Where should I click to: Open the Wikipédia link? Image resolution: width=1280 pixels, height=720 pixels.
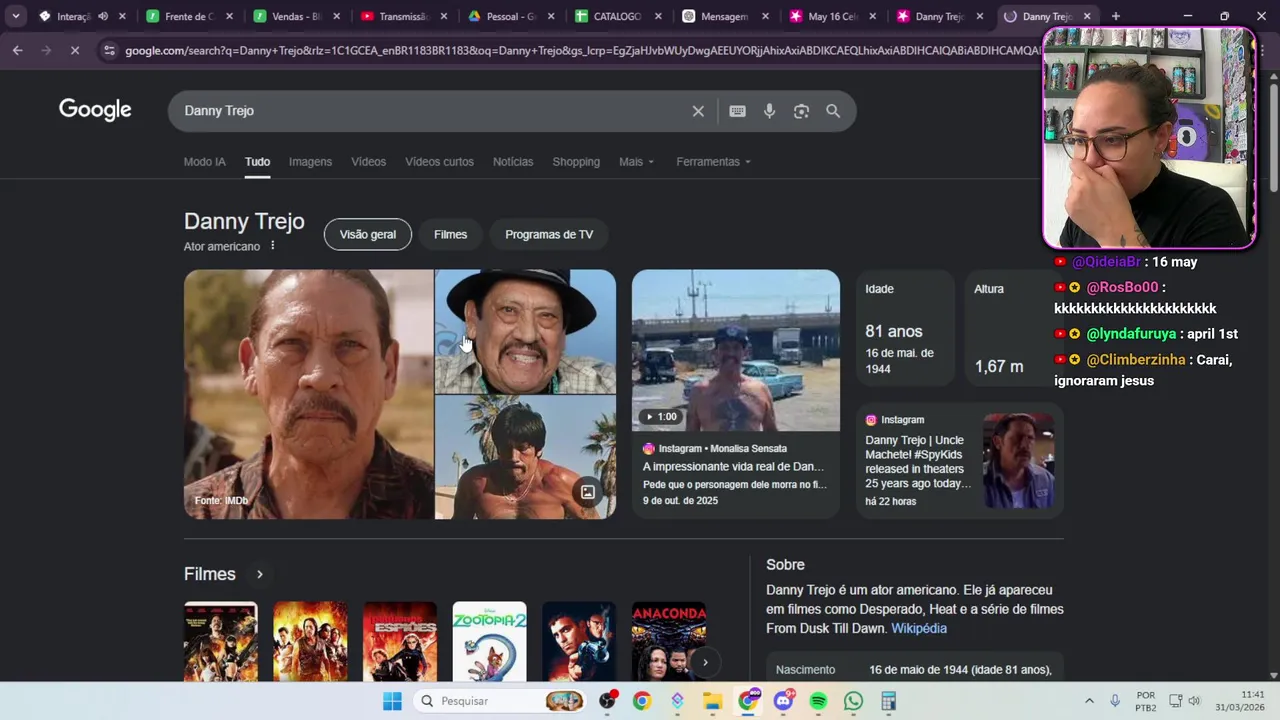pyautogui.click(x=919, y=628)
